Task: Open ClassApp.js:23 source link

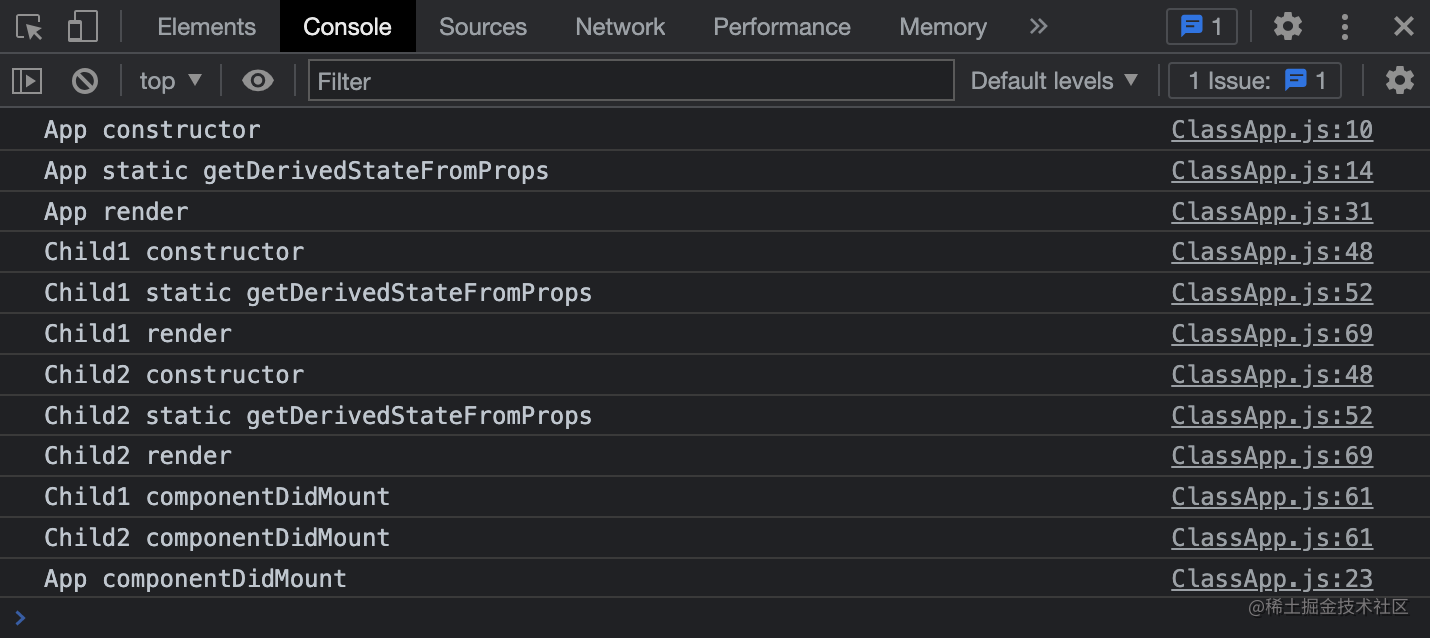Action: click(1272, 579)
